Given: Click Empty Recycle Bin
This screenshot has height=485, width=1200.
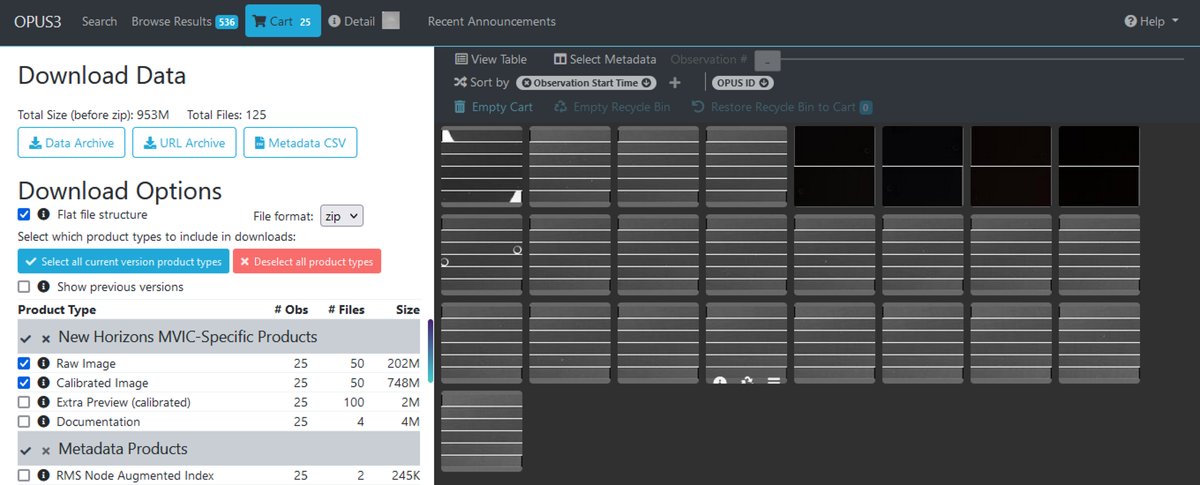Looking at the screenshot, I should pyautogui.click(x=612, y=107).
